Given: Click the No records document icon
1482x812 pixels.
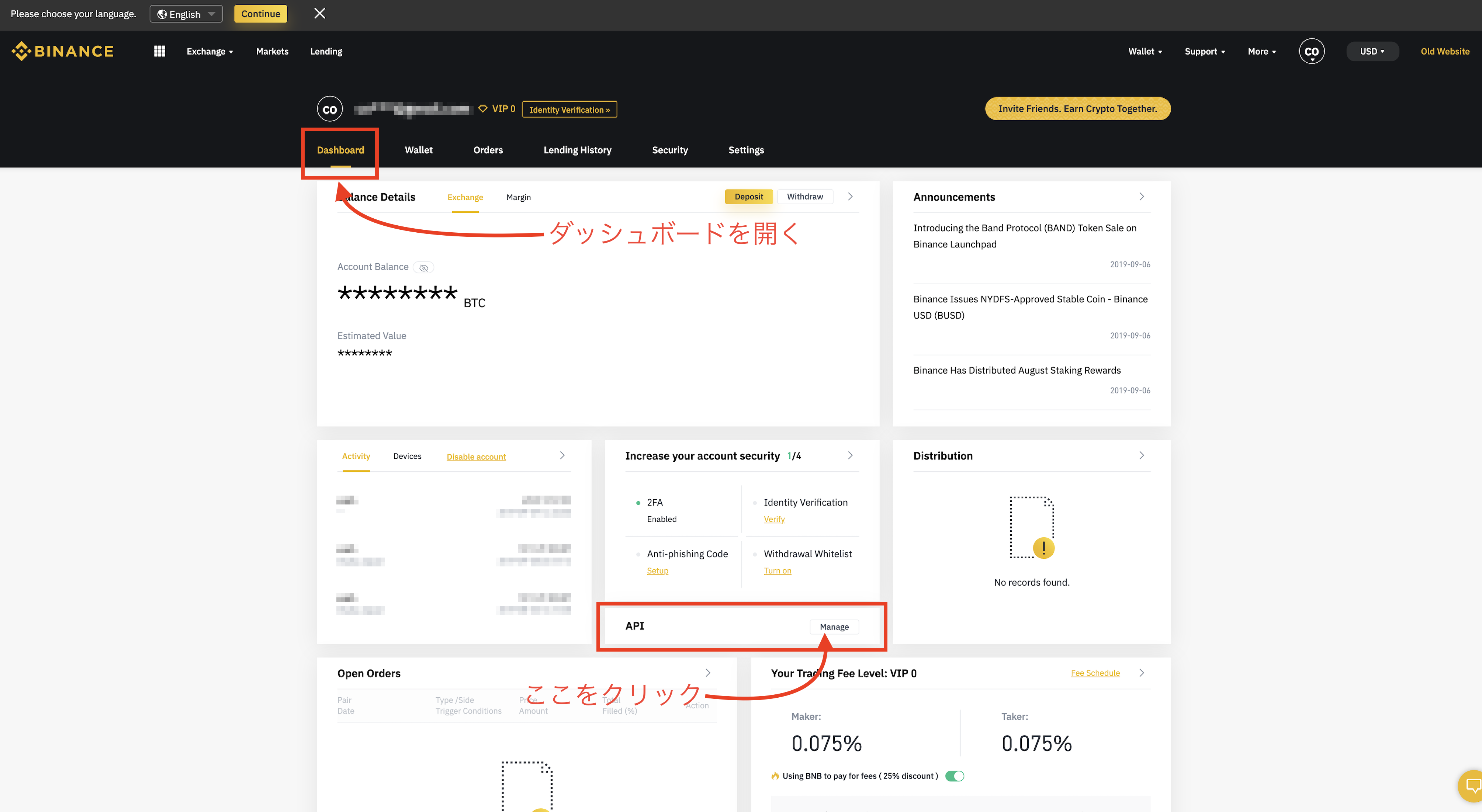Looking at the screenshot, I should 1032,527.
